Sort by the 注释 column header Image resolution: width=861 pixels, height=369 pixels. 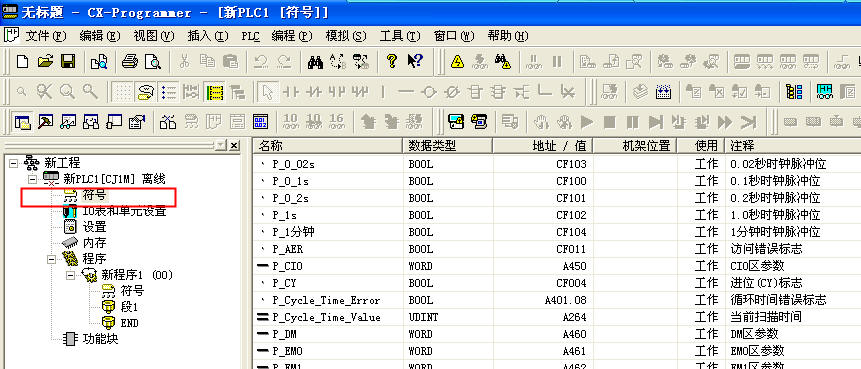tap(792, 146)
